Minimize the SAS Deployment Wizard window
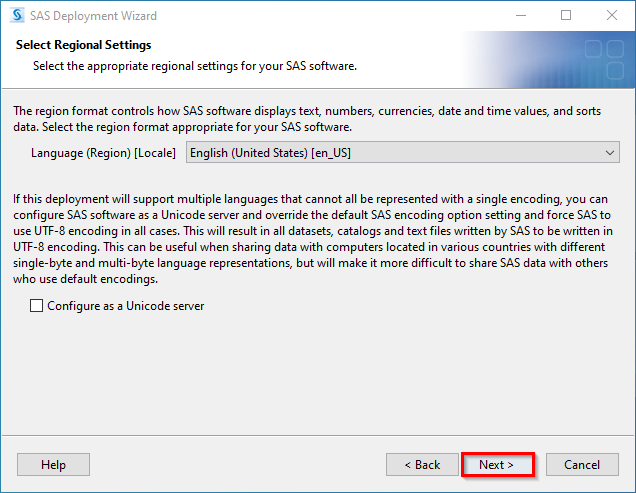 click(x=521, y=15)
